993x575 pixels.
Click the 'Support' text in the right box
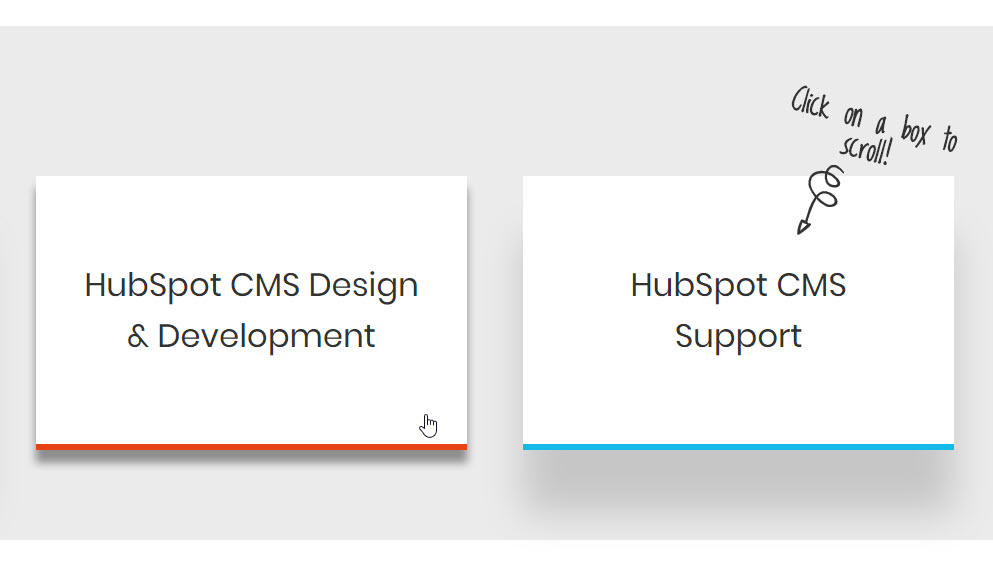[x=738, y=335]
